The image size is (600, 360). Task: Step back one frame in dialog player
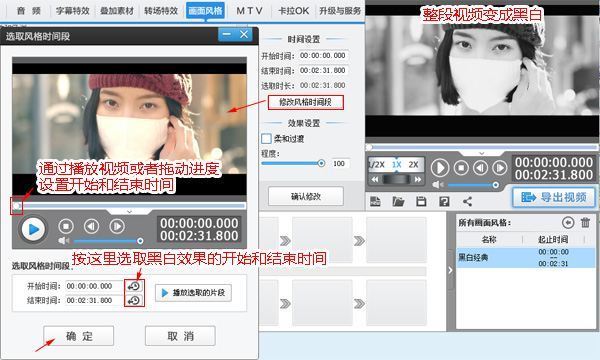pyautogui.click(x=91, y=226)
